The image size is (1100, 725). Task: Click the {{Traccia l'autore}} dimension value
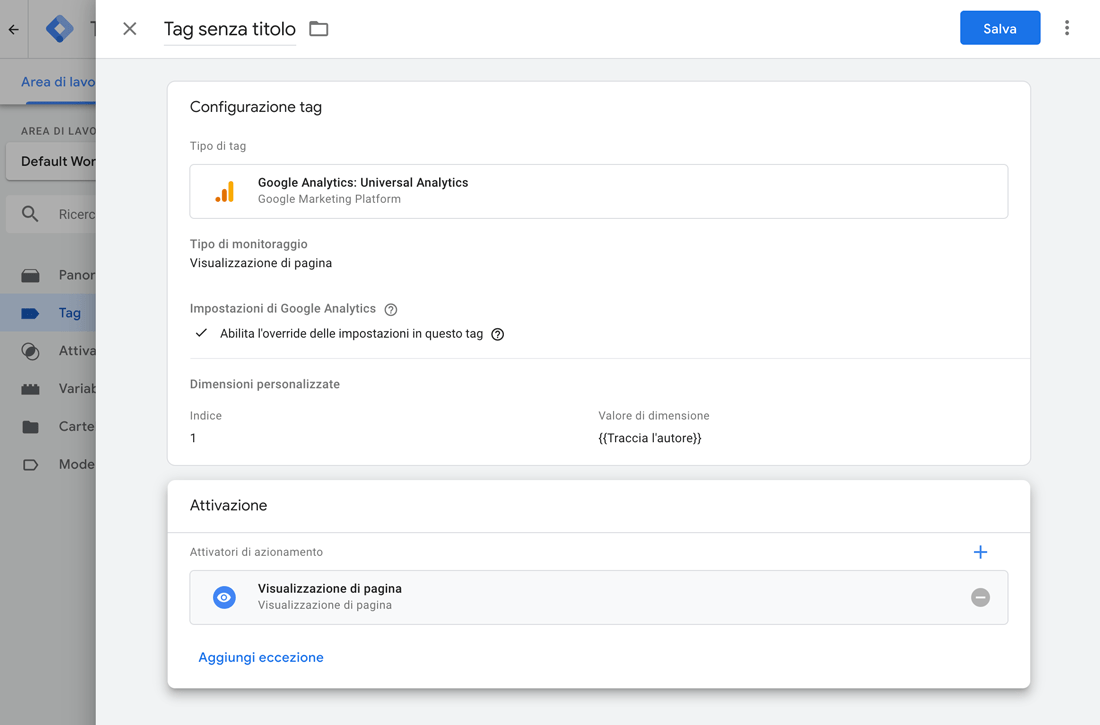650,438
